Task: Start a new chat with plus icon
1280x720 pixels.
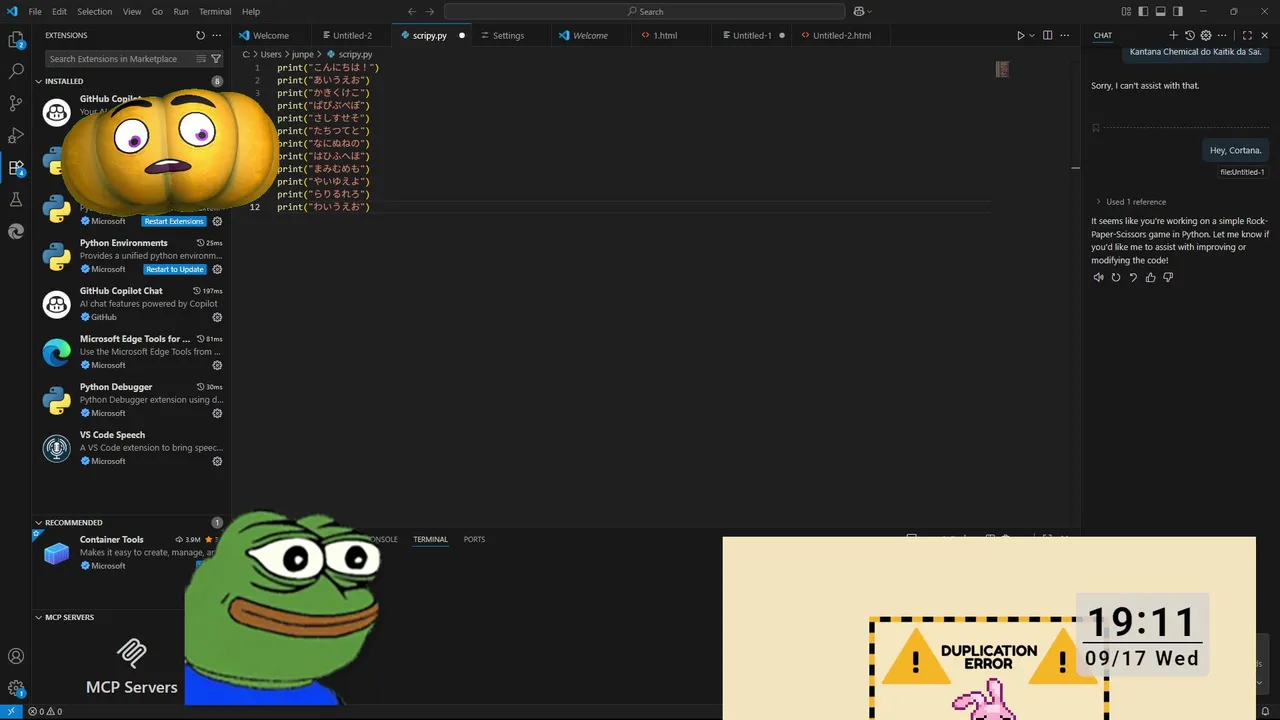Action: coord(1174,35)
